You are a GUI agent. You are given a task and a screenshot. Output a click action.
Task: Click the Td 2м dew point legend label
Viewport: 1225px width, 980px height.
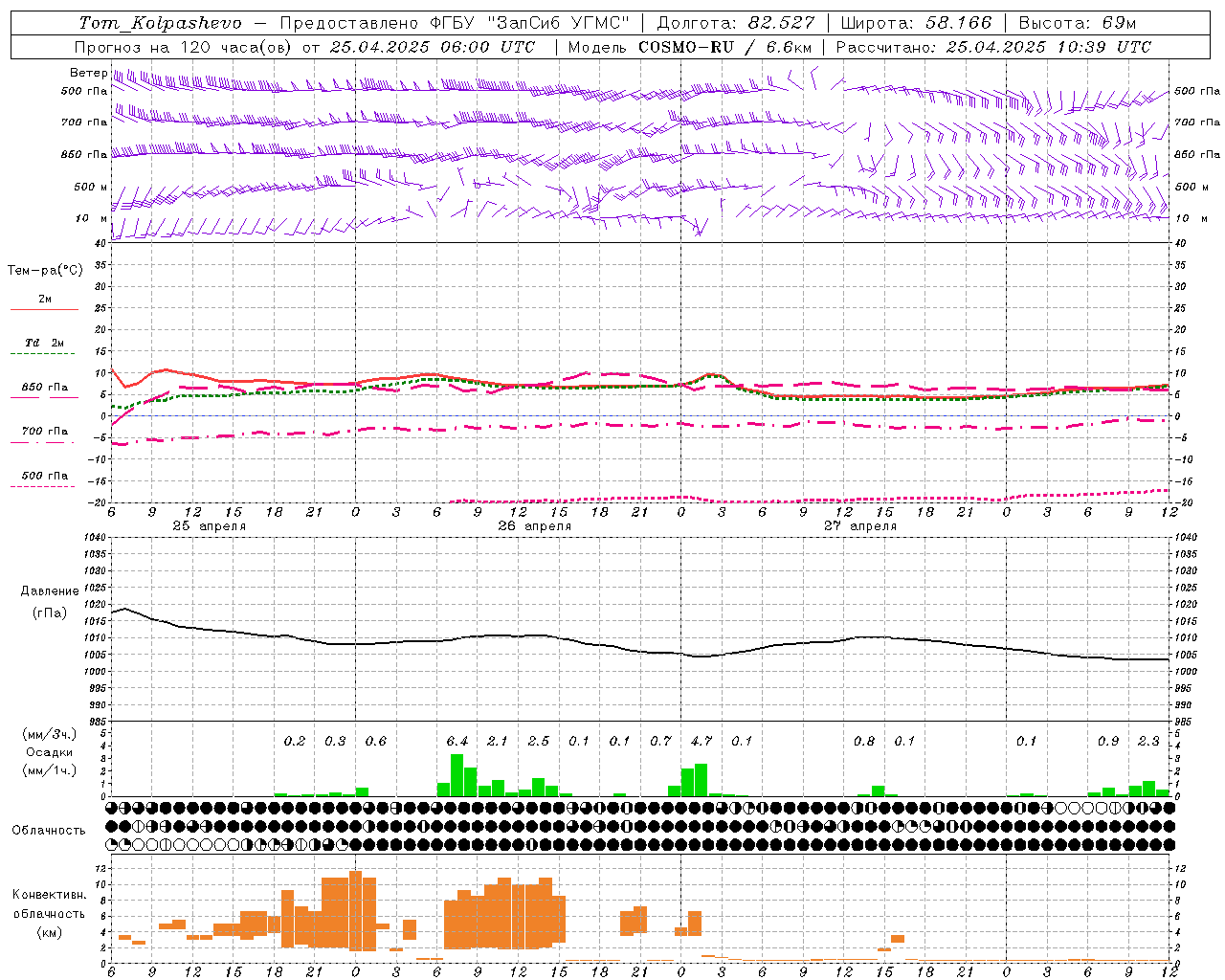coord(45,343)
